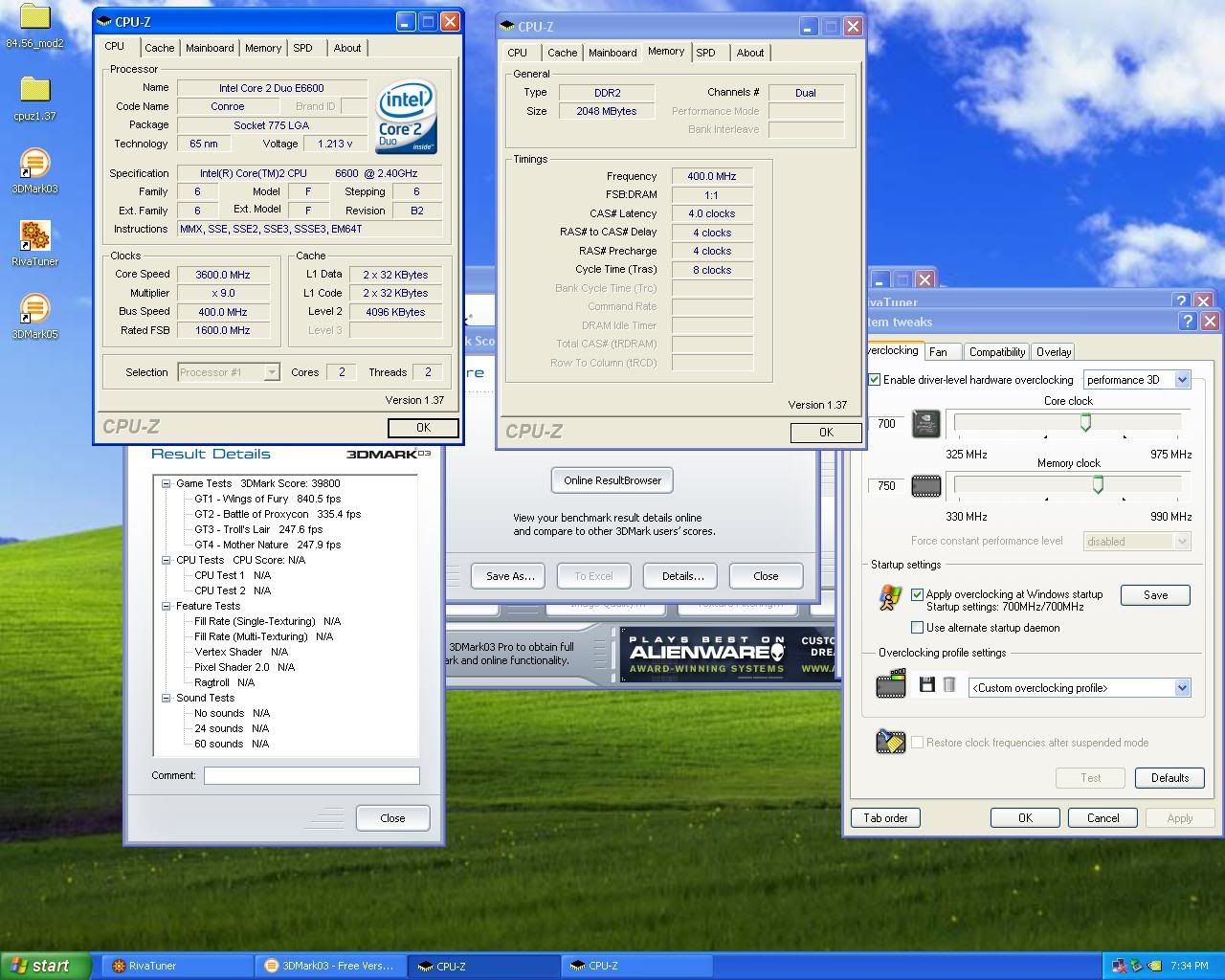Click the memory clock chip icon

[x=925, y=486]
